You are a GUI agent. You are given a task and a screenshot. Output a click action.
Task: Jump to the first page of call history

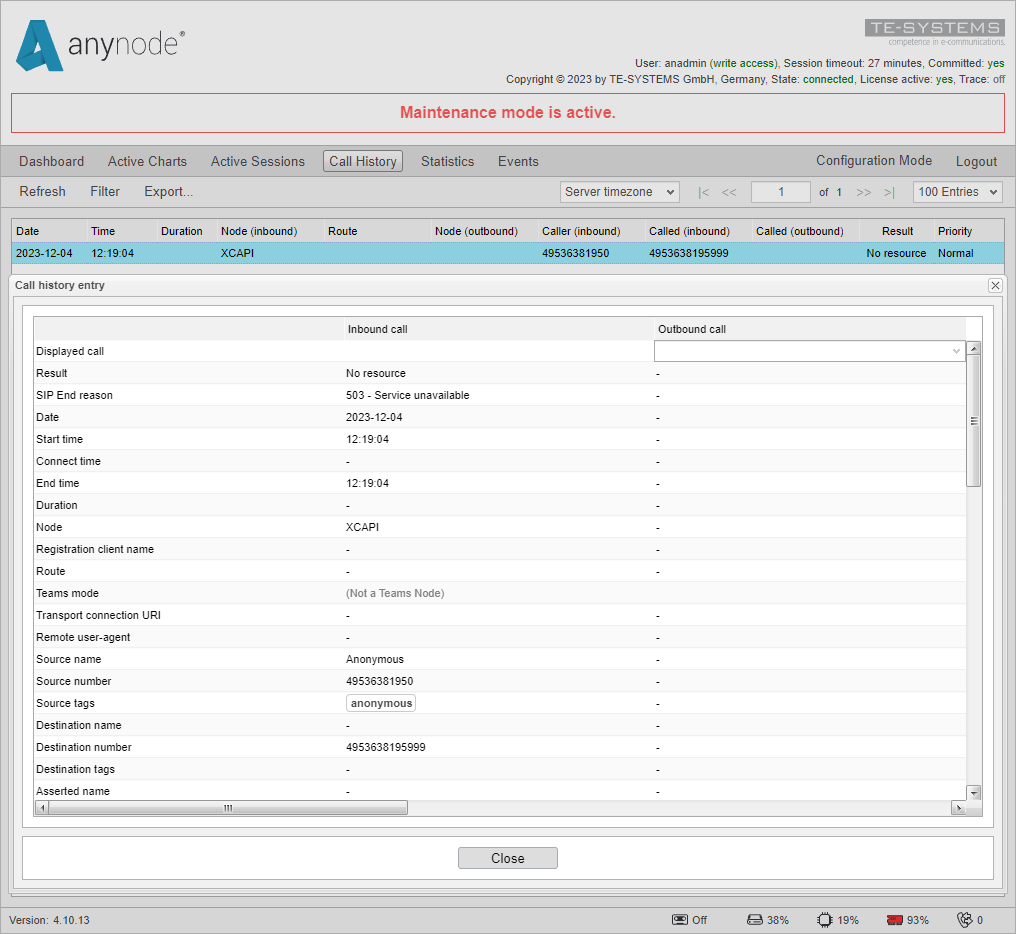pyautogui.click(x=703, y=192)
